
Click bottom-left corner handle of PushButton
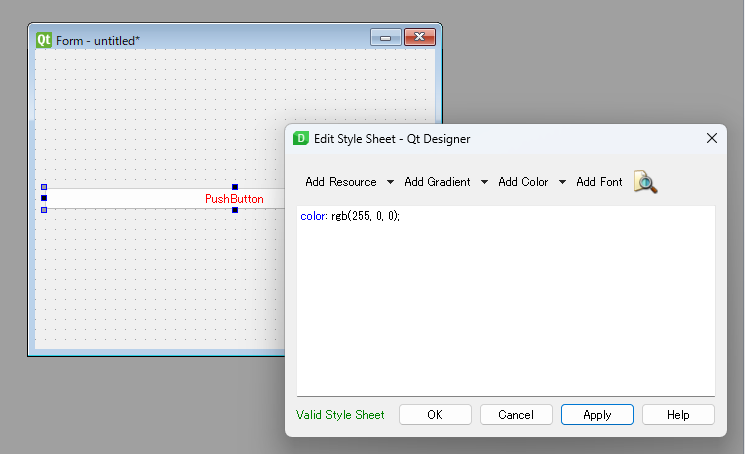[44, 210]
